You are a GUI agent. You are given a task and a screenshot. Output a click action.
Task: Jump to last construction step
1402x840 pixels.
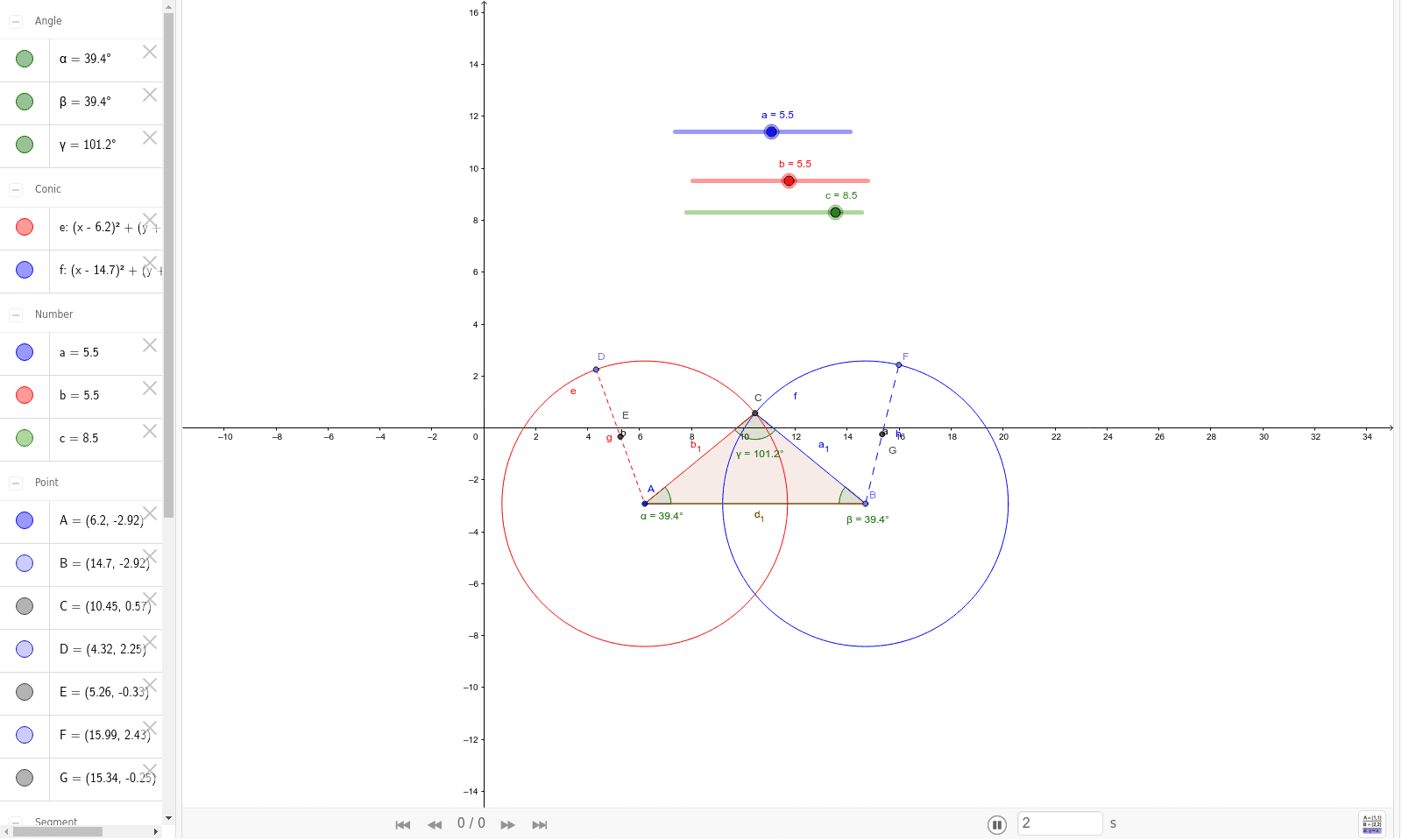[540, 825]
